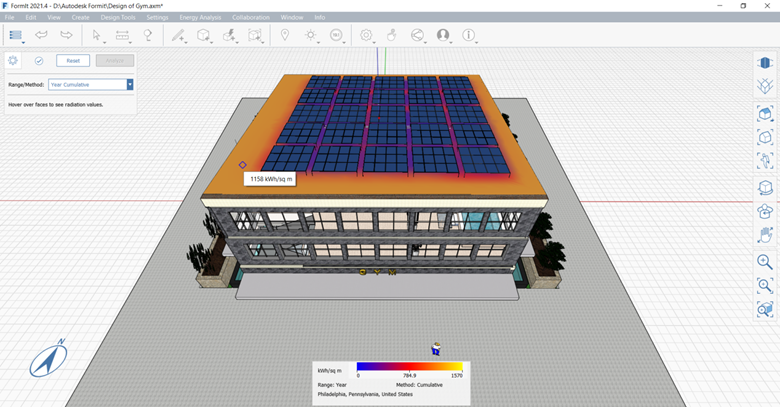780x407 pixels.
Task: Switch to perspective view icon
Action: click(x=765, y=63)
